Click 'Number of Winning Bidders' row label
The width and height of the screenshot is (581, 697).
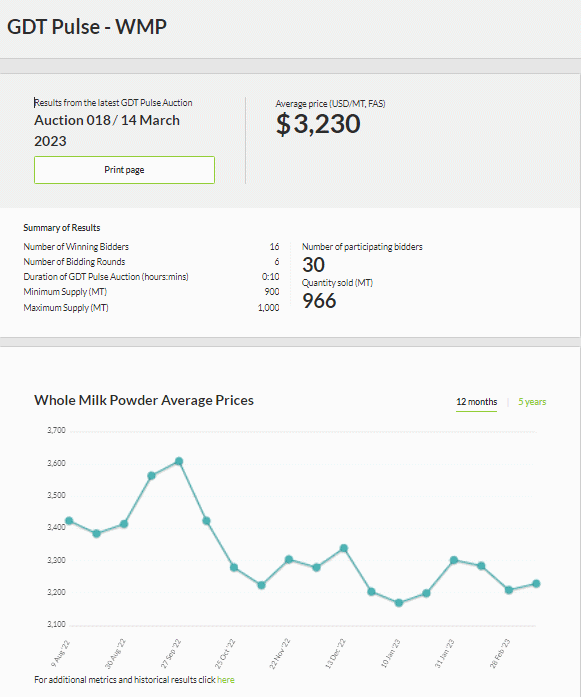click(76, 247)
